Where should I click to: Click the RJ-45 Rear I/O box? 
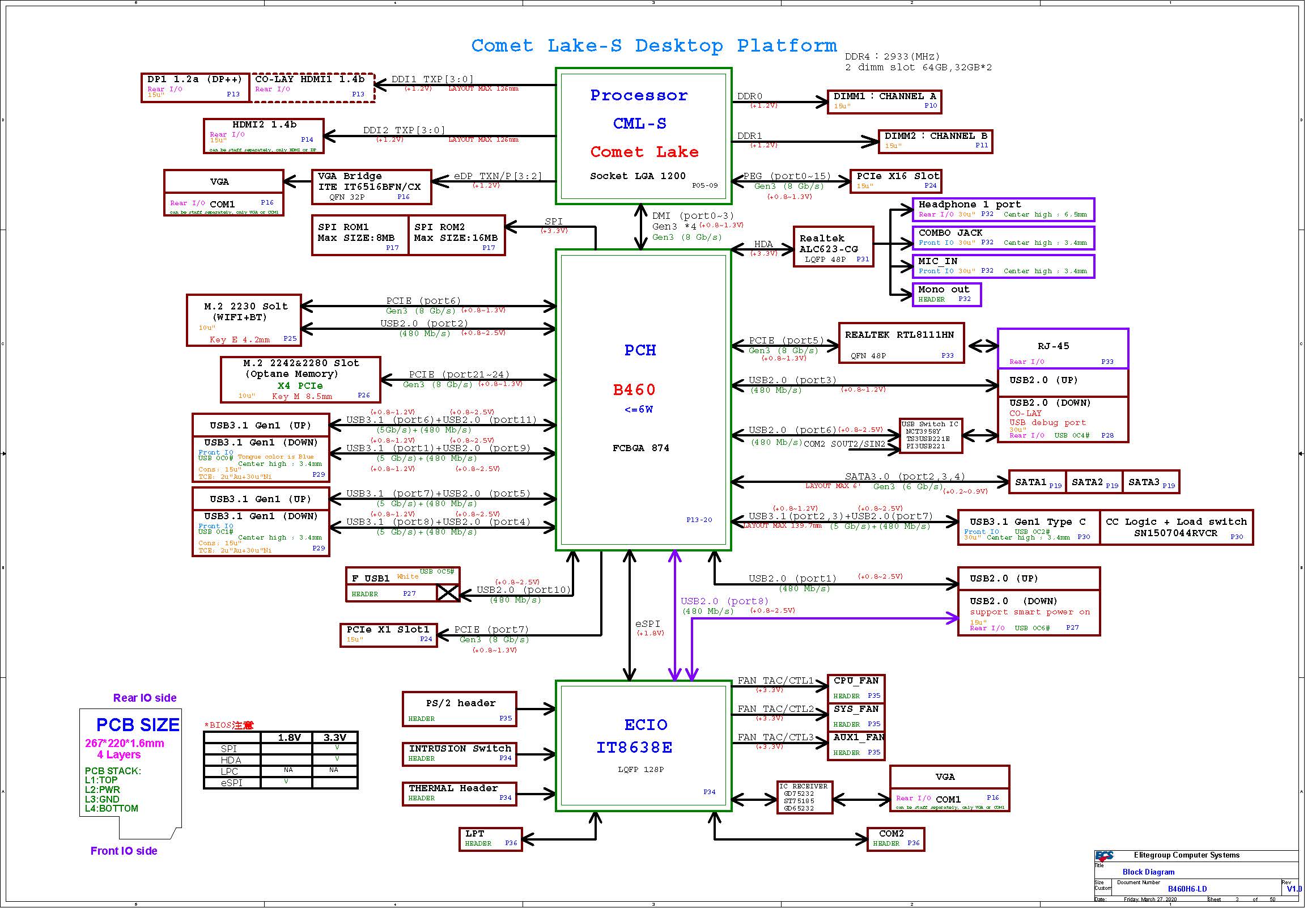pyautogui.click(x=1063, y=349)
